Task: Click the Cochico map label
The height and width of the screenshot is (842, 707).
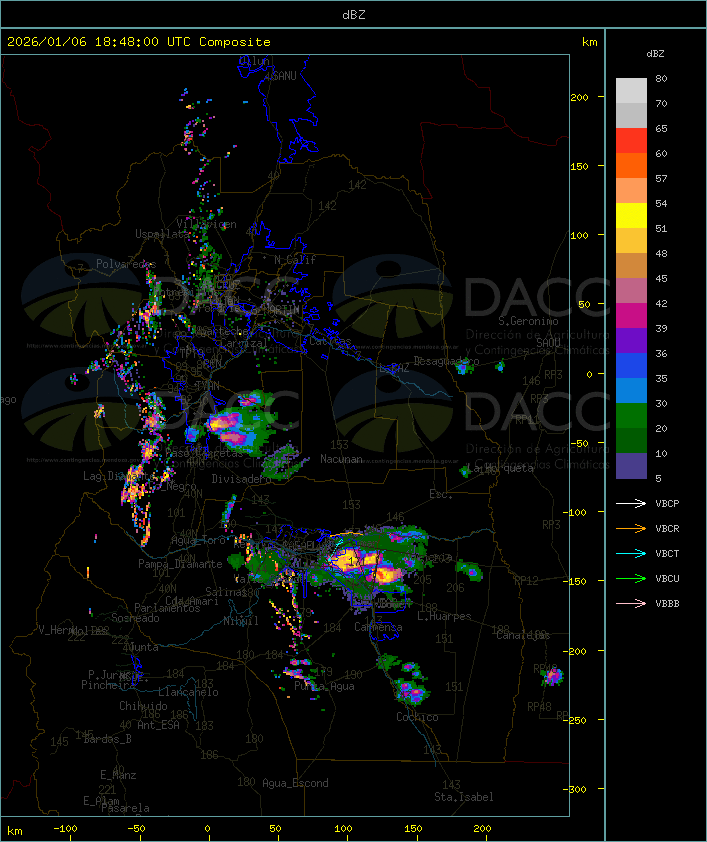Action: point(417,717)
